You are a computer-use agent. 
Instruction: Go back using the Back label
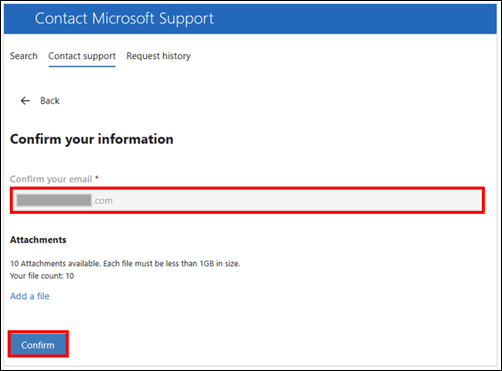[50, 101]
